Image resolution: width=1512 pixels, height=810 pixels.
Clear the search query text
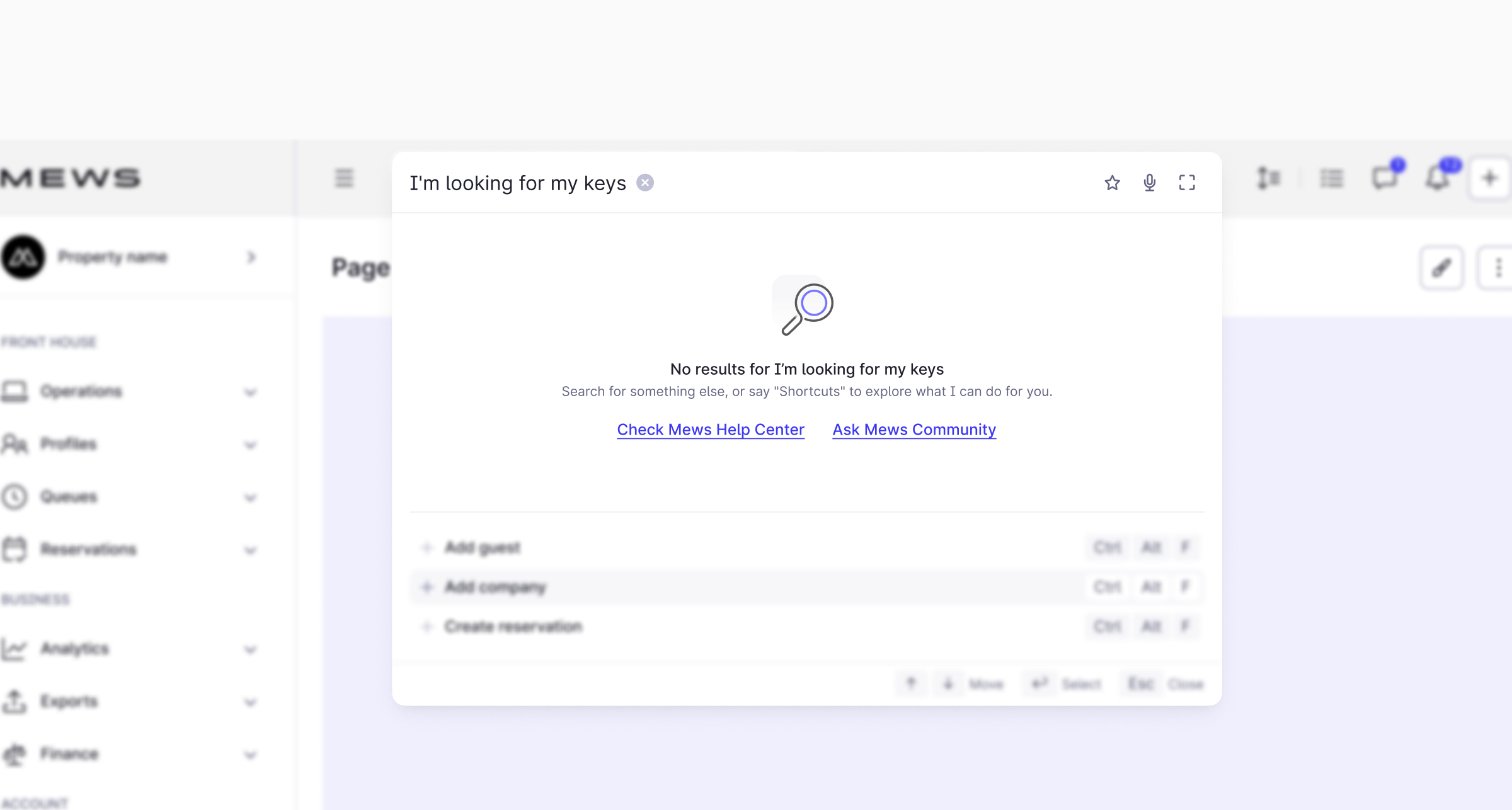tap(644, 183)
